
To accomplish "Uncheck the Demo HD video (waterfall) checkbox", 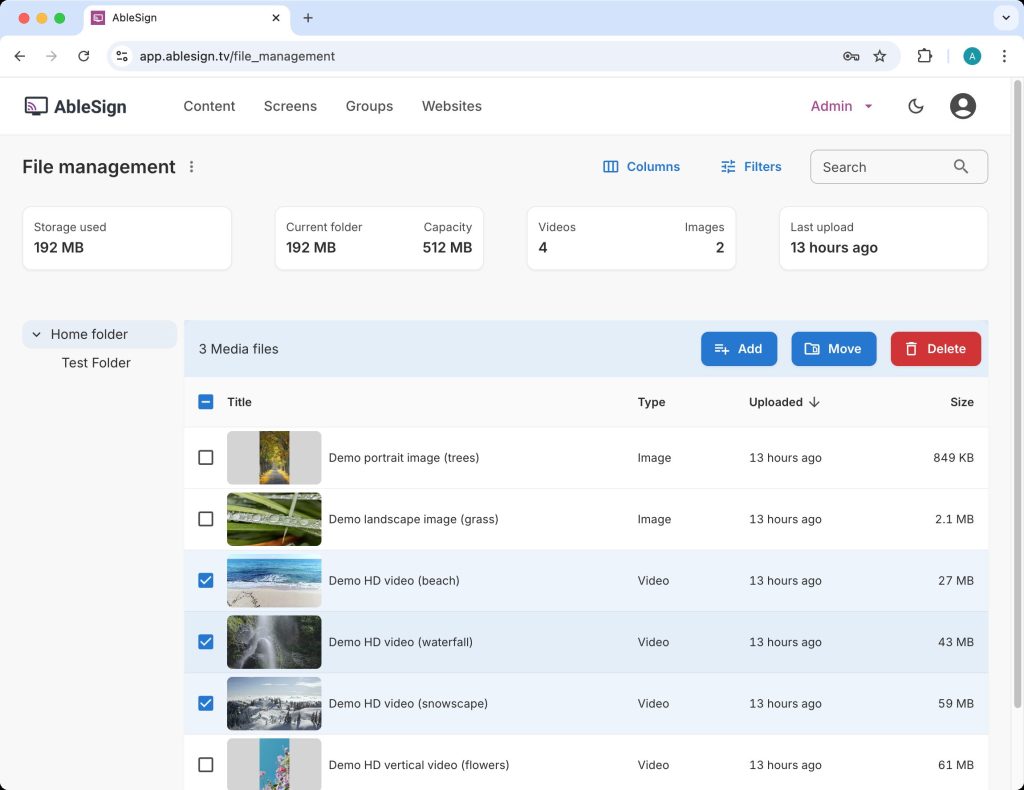I will click(x=206, y=642).
